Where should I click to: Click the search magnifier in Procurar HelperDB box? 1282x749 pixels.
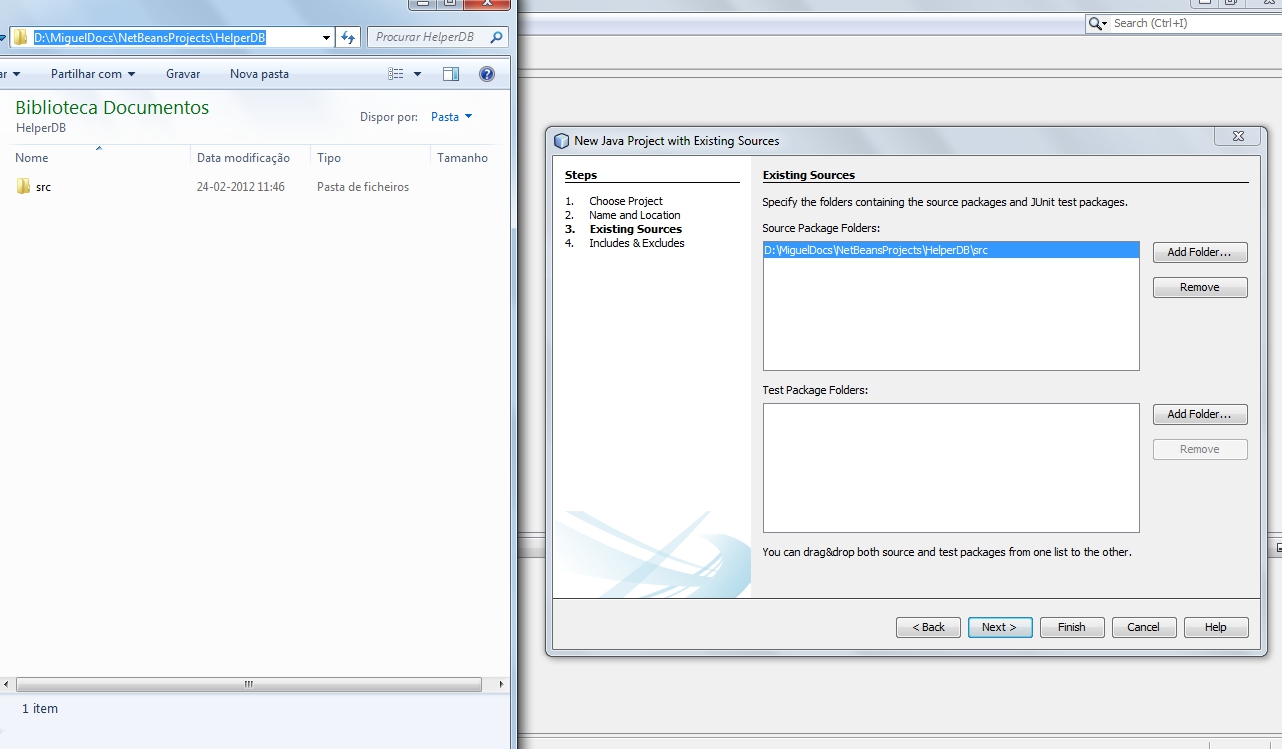click(496, 36)
